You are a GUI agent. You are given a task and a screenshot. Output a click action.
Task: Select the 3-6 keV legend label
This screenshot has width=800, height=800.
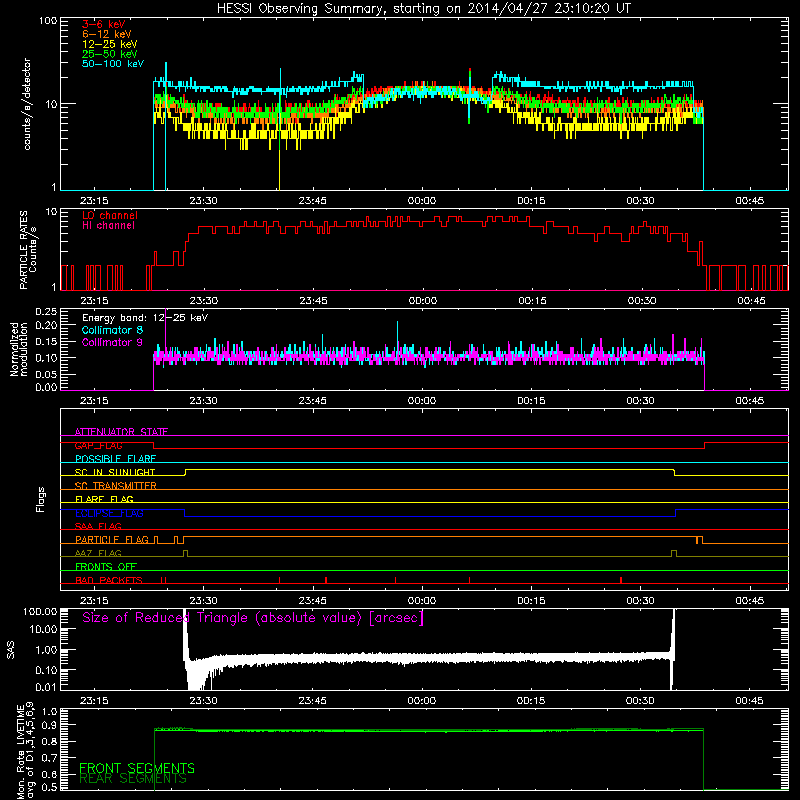(103, 24)
